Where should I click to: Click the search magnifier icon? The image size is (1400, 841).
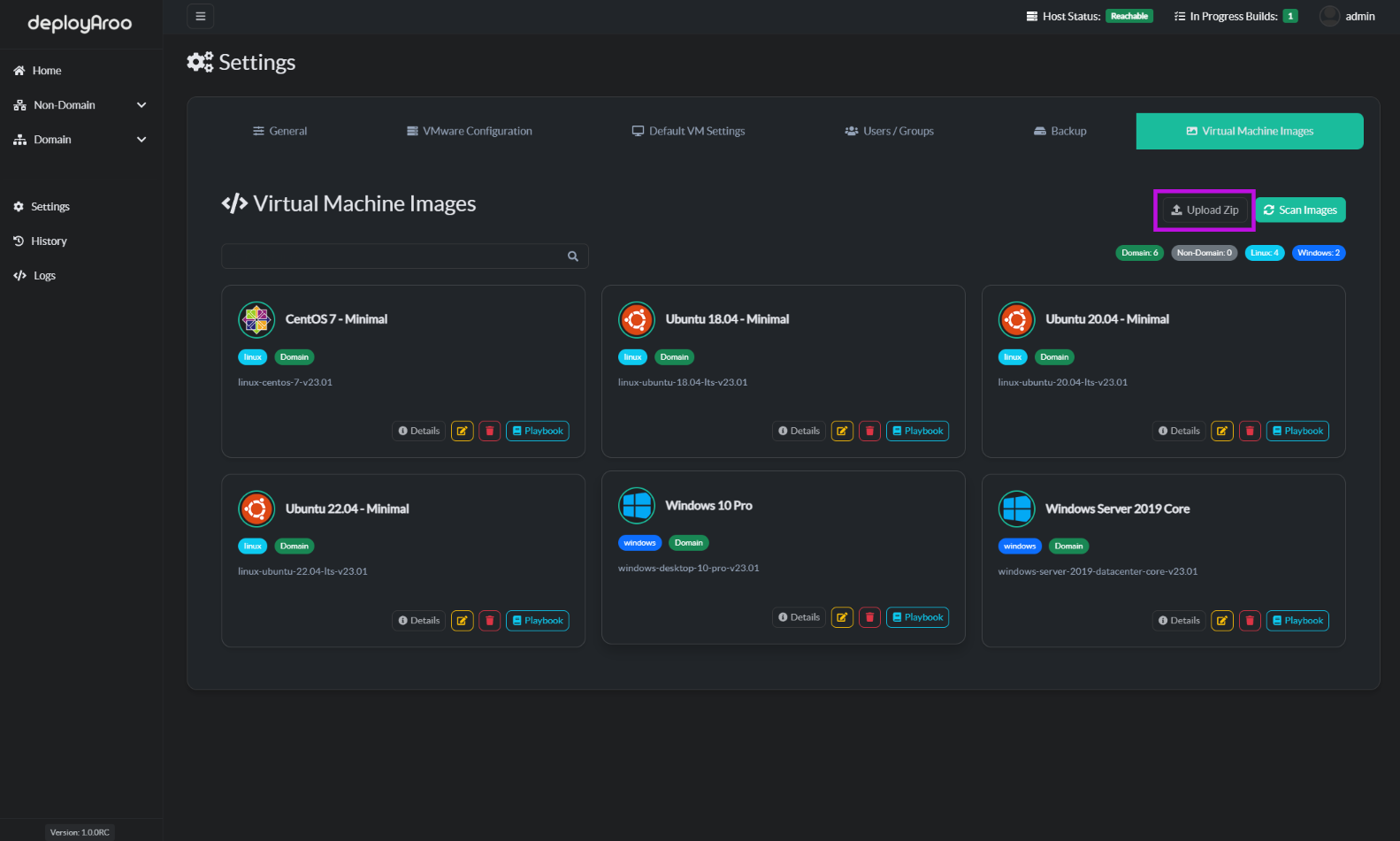[573, 256]
